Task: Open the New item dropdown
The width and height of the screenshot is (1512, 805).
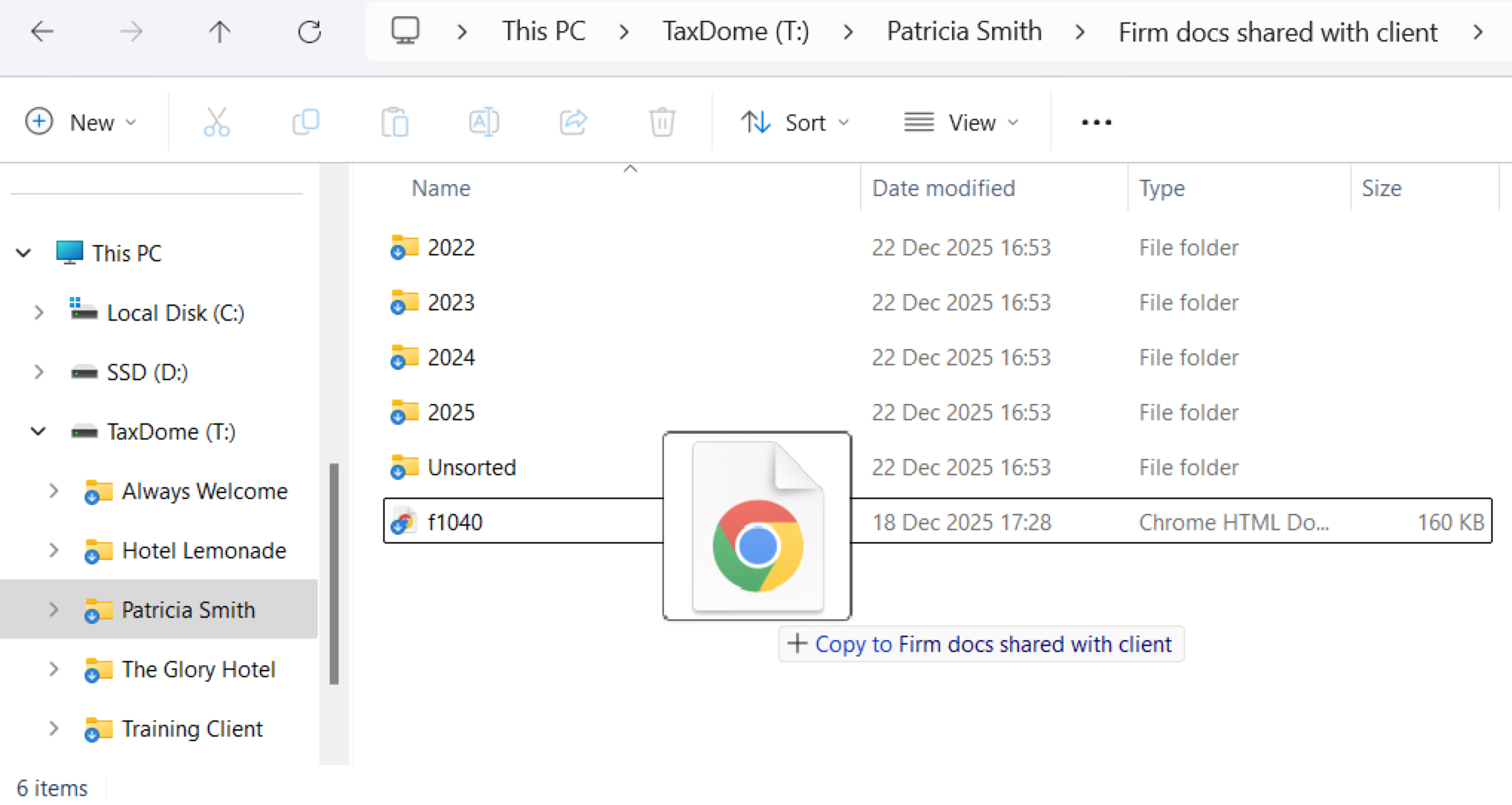Action: 81,123
